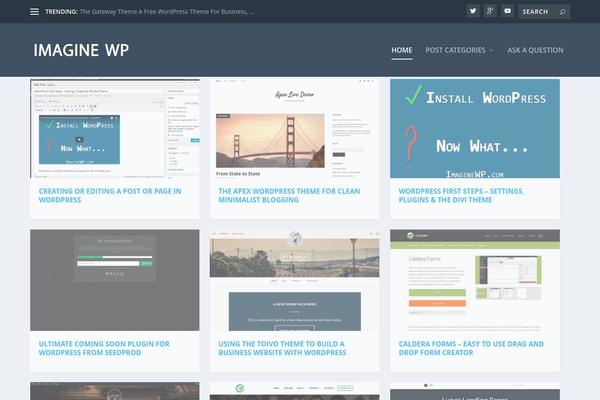Open the Apex theme Golden Gate thumbnail
600x400 pixels.
(x=295, y=129)
